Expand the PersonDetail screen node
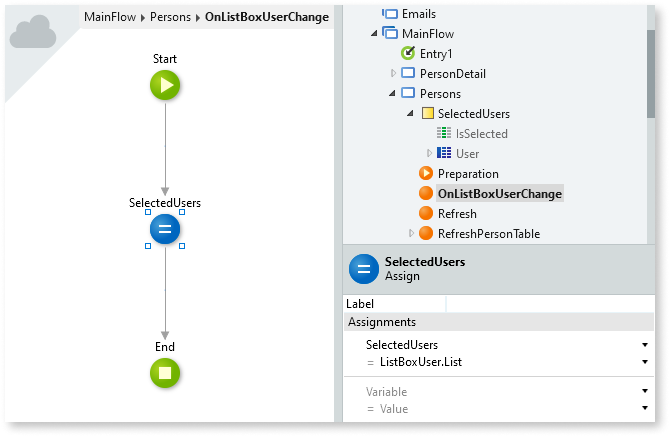This screenshot has width=670, height=437. point(393,73)
